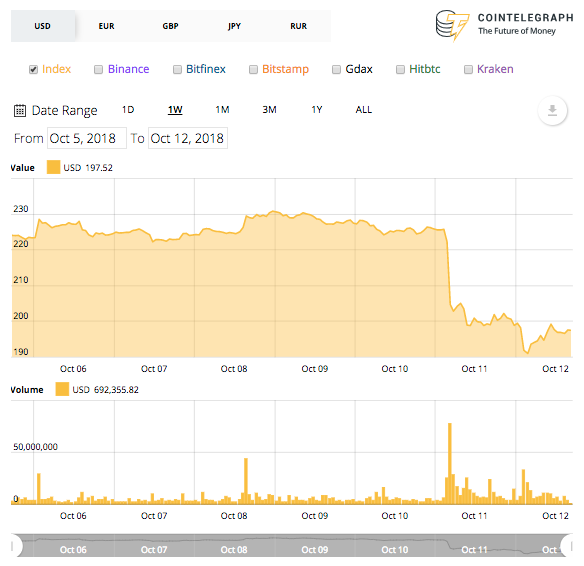Click the COINTELEGRAPH brand name
The width and height of the screenshot is (584, 566).
click(526, 18)
